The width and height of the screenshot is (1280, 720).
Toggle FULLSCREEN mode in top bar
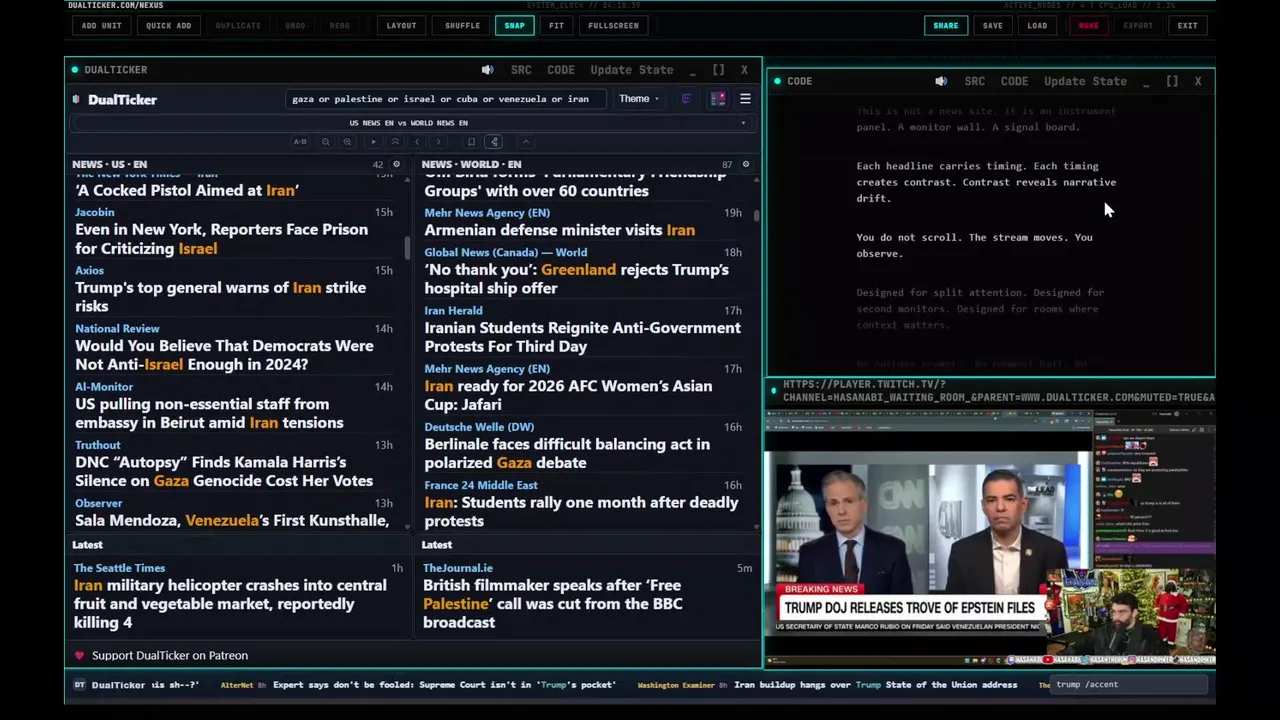click(x=613, y=25)
